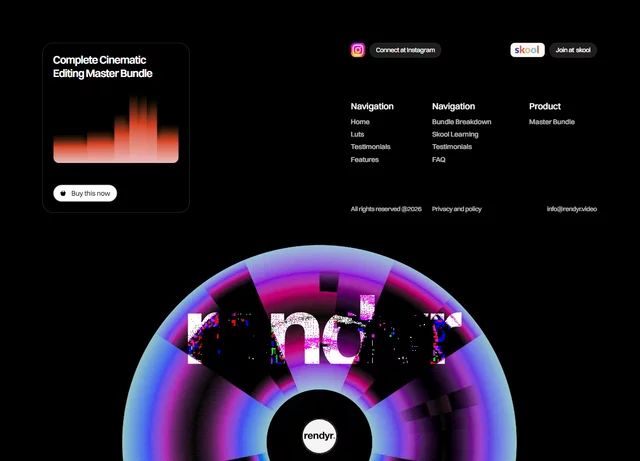
Task: Click Join at skool button
Action: point(573,50)
